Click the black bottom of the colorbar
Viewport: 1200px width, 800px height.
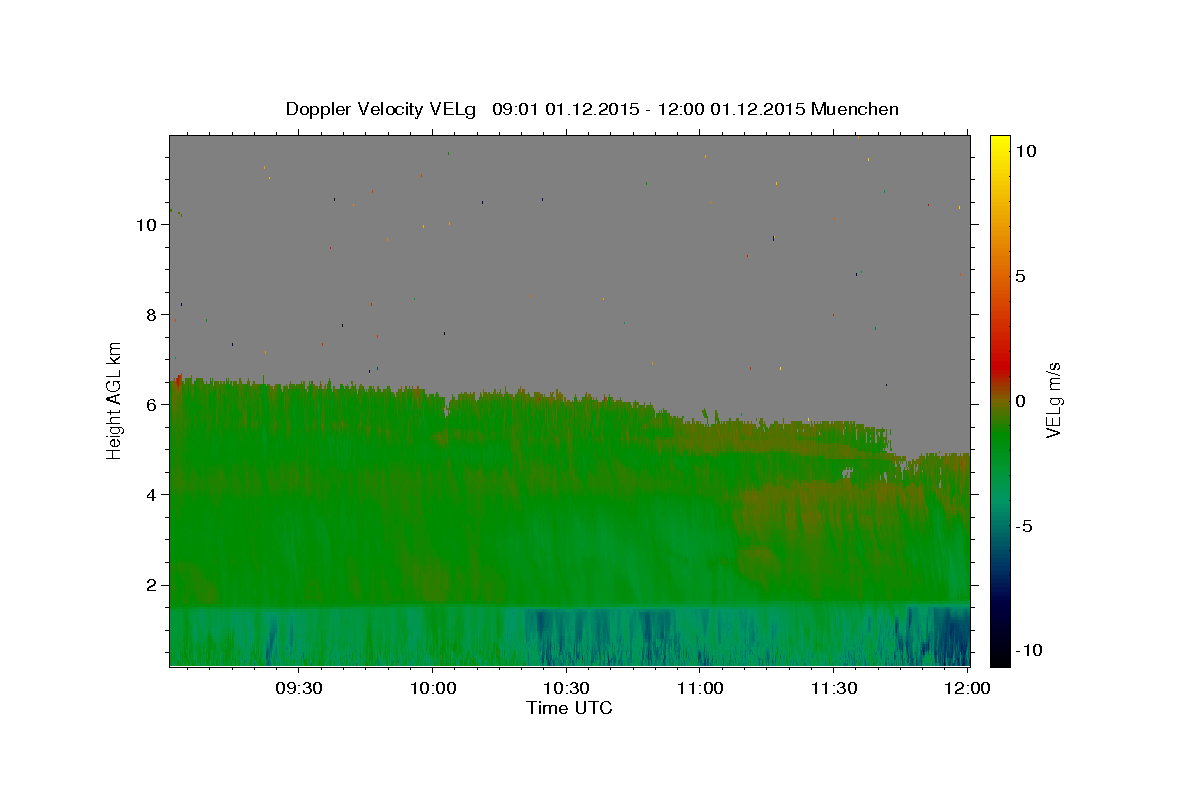click(1000, 655)
